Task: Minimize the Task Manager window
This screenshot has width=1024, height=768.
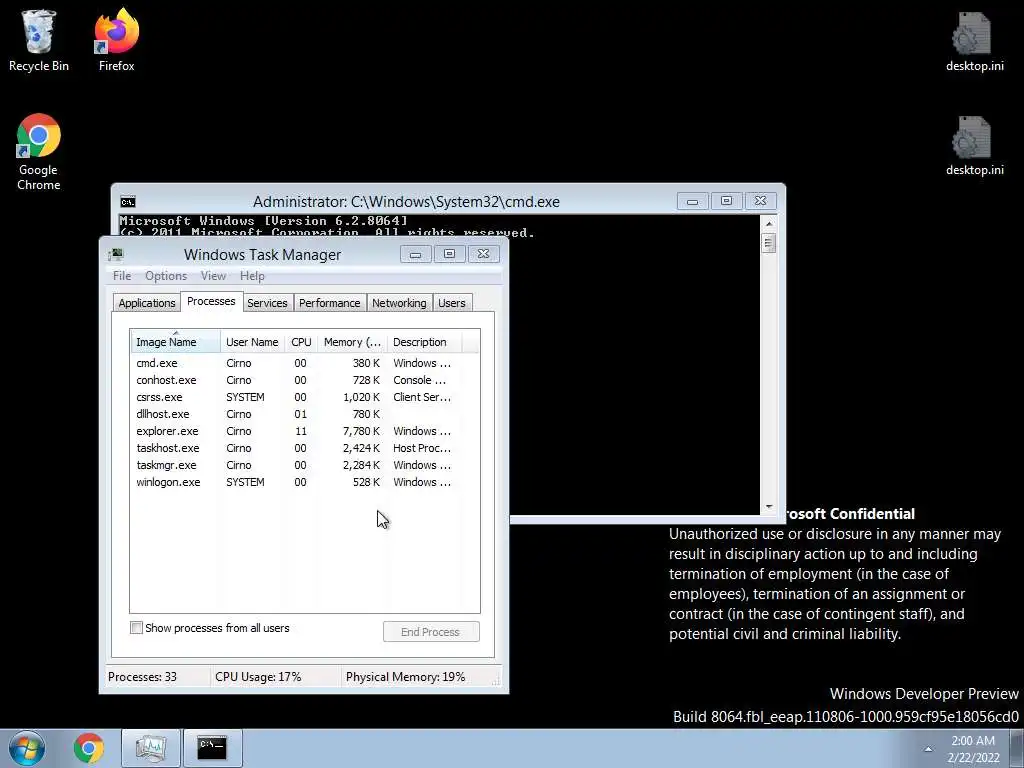Action: 415,254
